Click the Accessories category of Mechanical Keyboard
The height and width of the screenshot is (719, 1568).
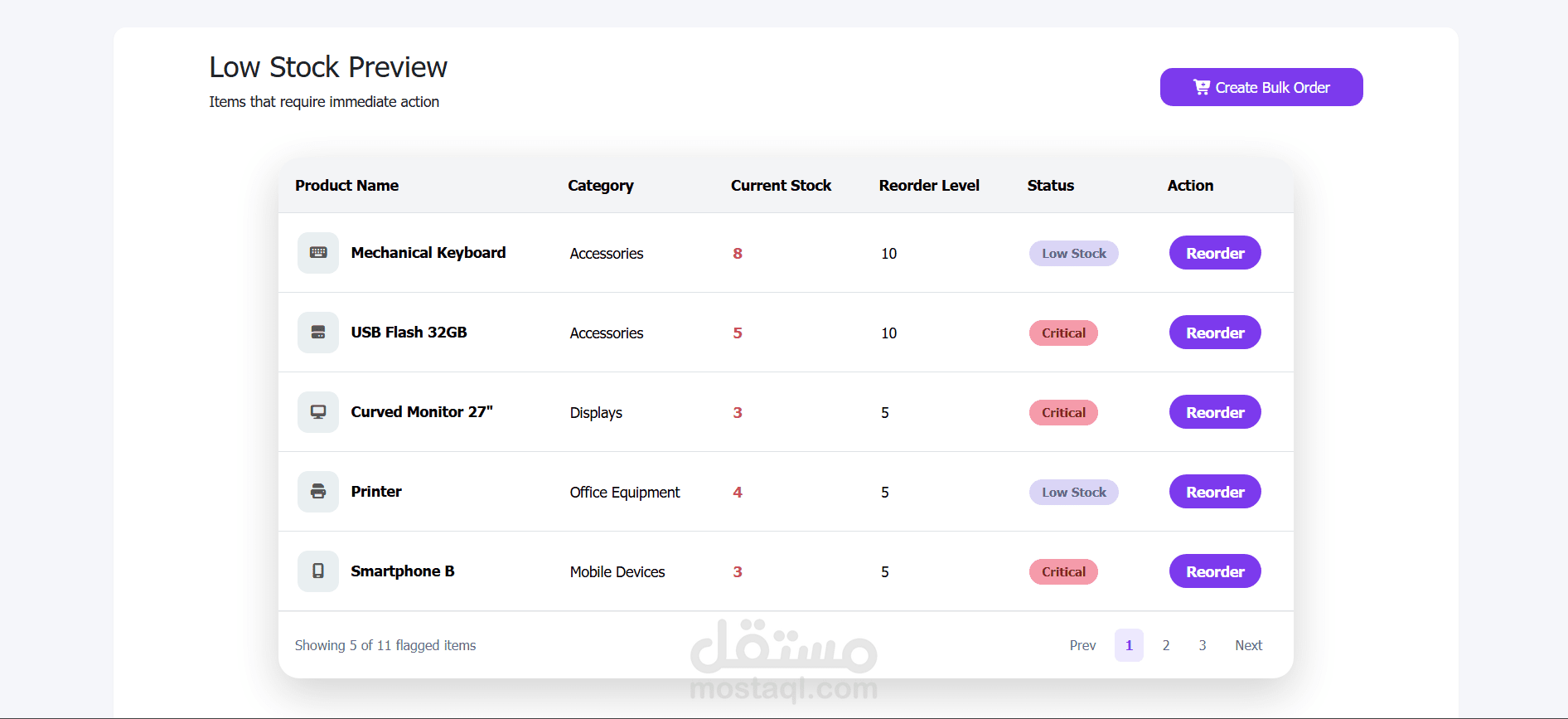[607, 254]
